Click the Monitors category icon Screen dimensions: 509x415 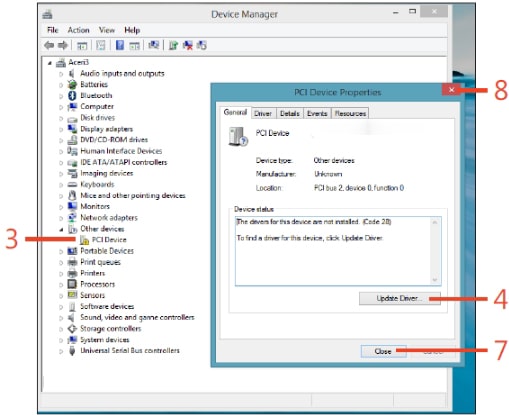coord(72,206)
